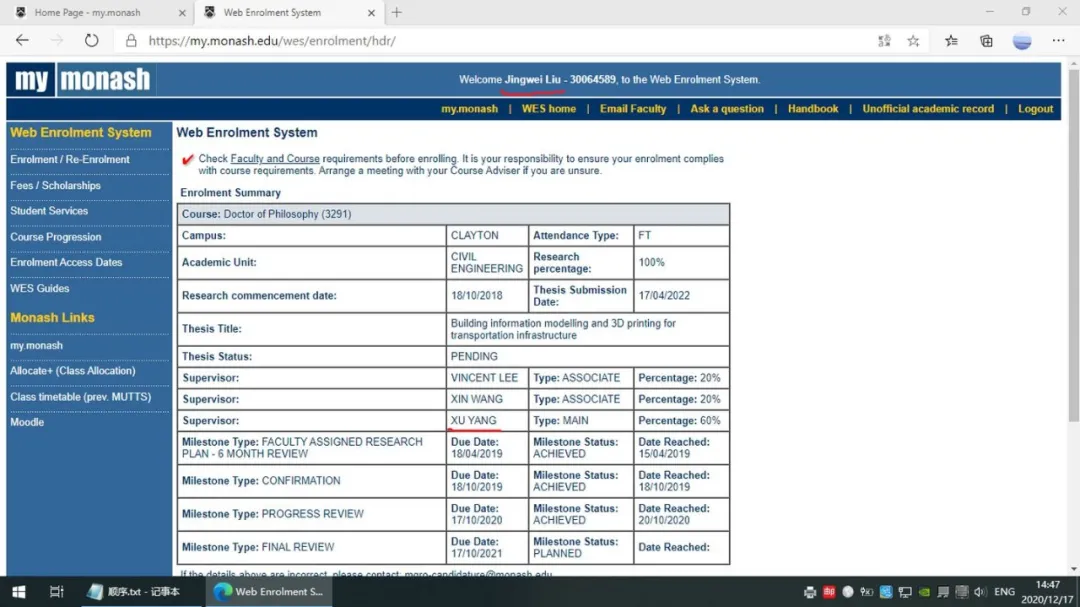The height and width of the screenshot is (607, 1080).
Task: Open the browser profile avatar
Action: click(x=1022, y=41)
